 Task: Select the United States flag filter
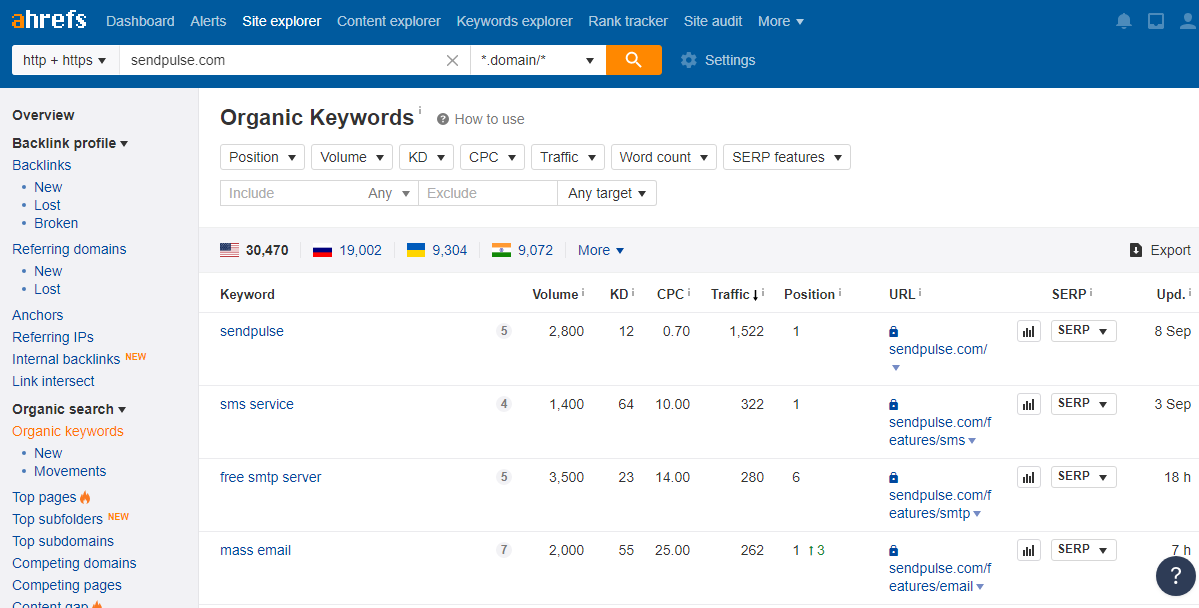tap(230, 250)
